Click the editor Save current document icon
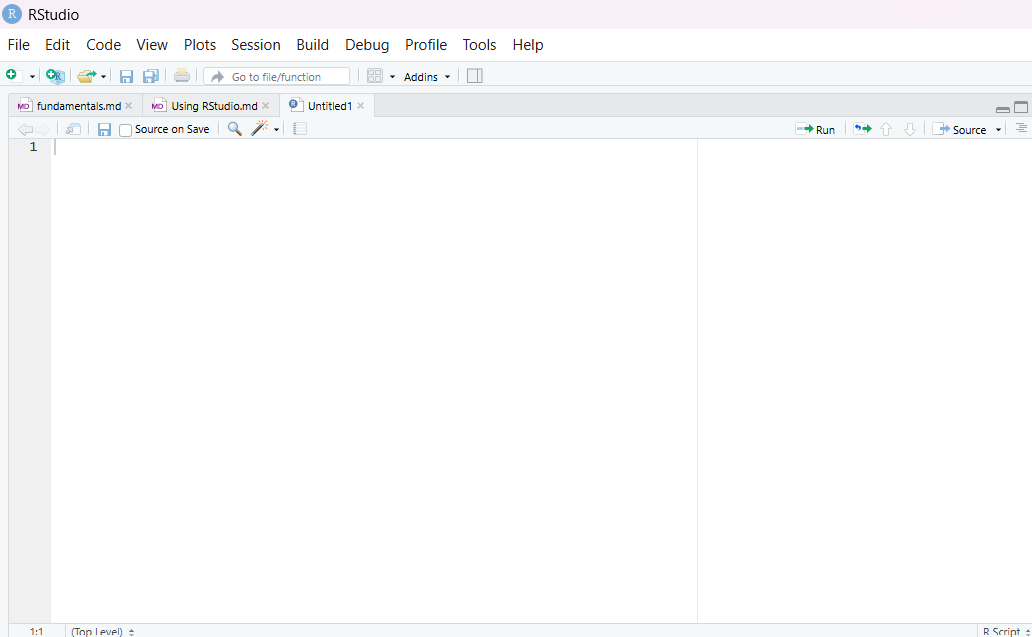Viewport: 1032px width, 637px height. pos(104,130)
